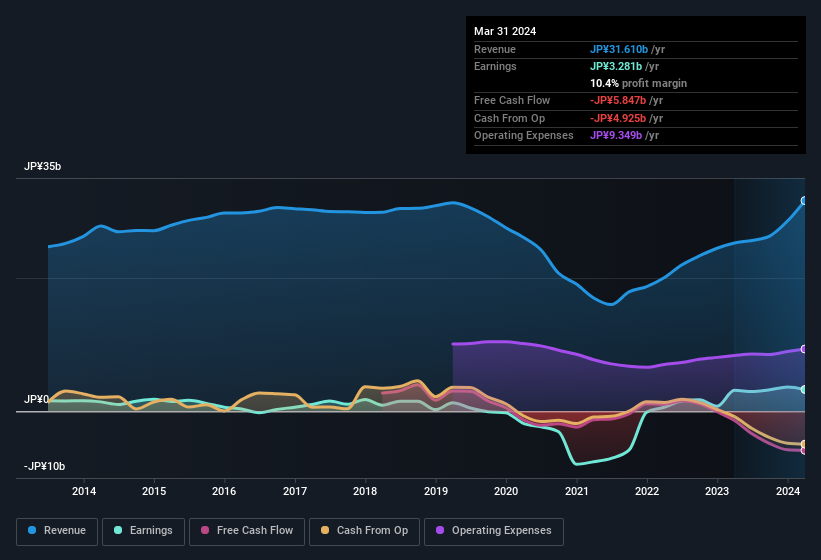Screen dimensions: 821x560
Task: Click the orange Cash From Op endpoint marker
Action: click(x=804, y=444)
